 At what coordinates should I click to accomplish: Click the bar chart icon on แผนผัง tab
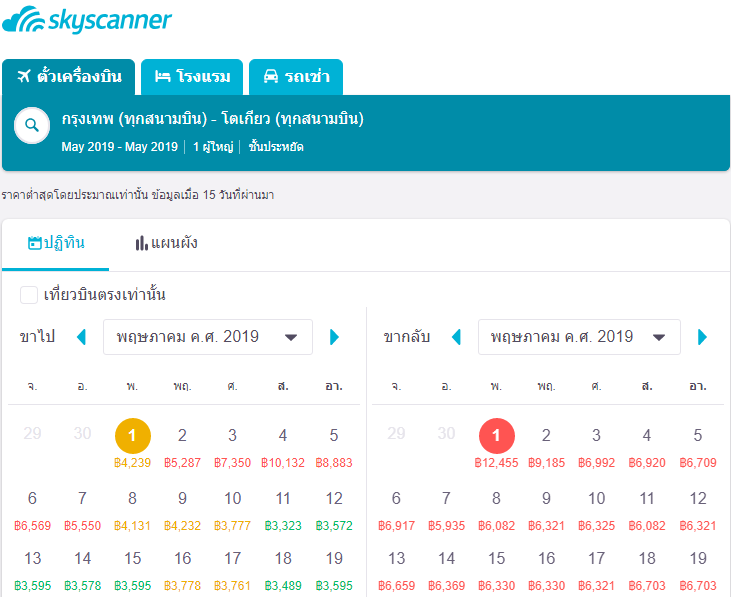click(141, 243)
